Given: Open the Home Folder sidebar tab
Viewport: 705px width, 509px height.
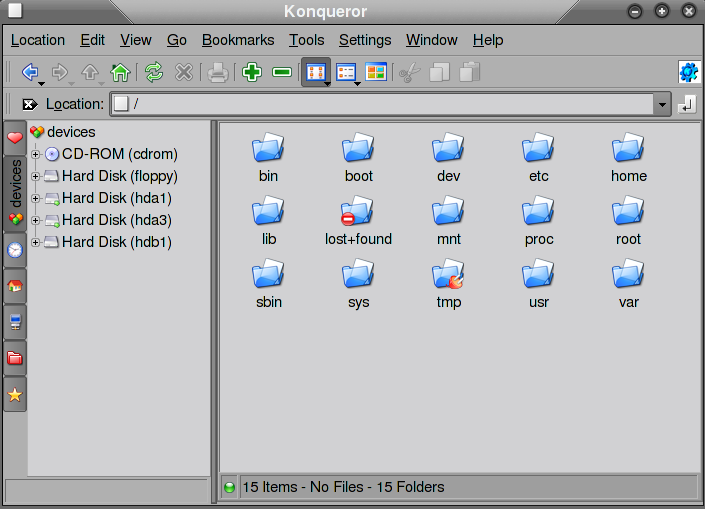Looking at the screenshot, I should point(15,286).
